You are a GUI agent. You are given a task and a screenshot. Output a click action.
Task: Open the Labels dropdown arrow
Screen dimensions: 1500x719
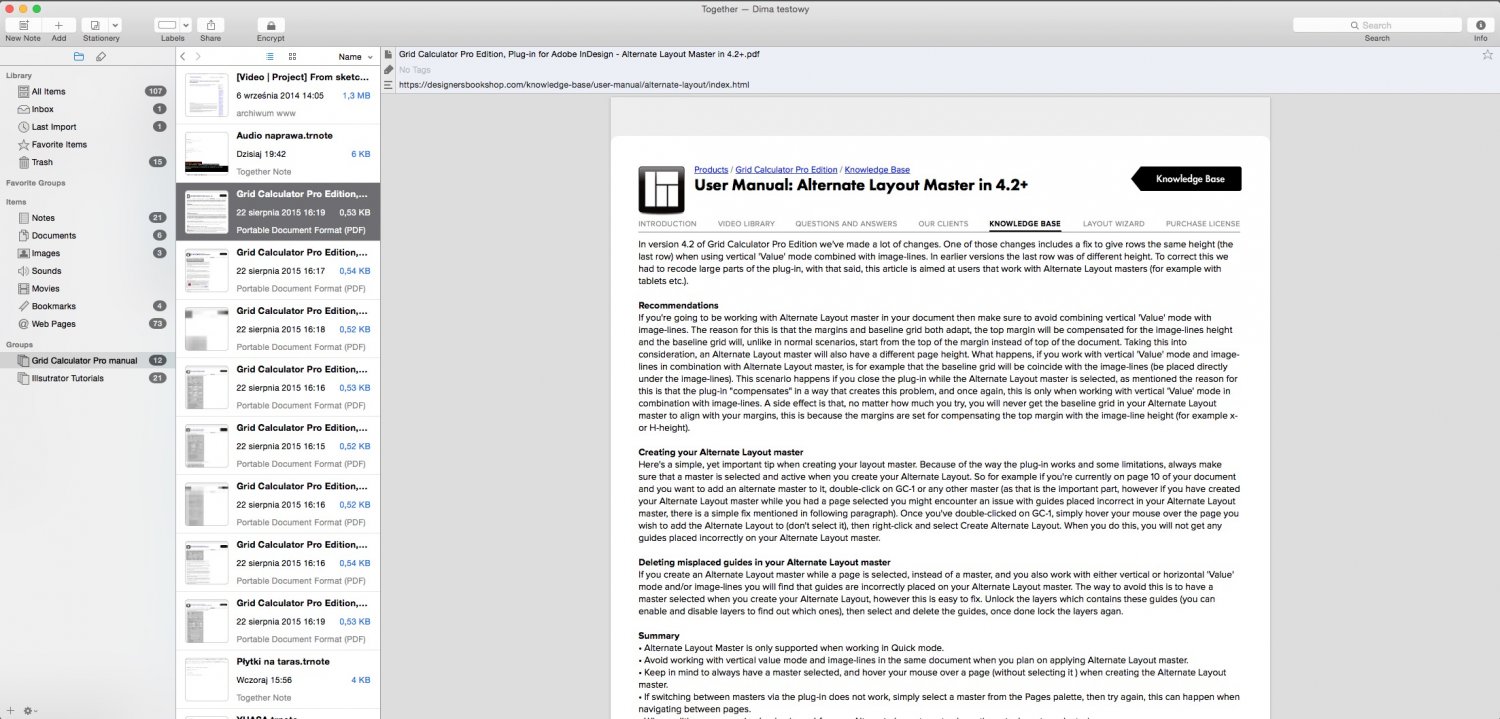click(x=186, y=25)
